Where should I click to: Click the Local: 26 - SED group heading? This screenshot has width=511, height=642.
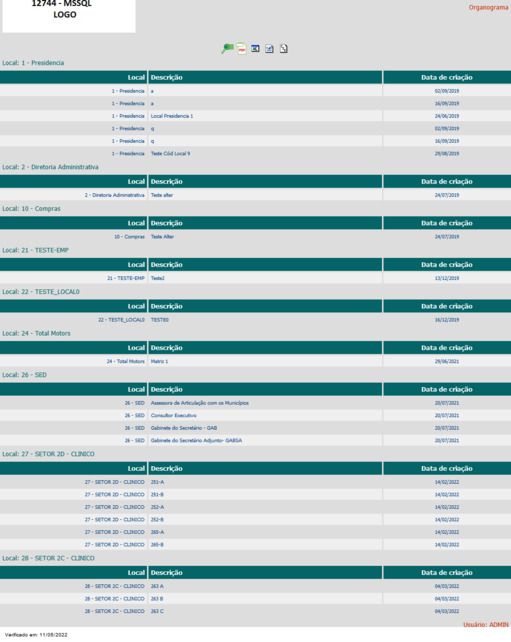pyautogui.click(x=25, y=375)
